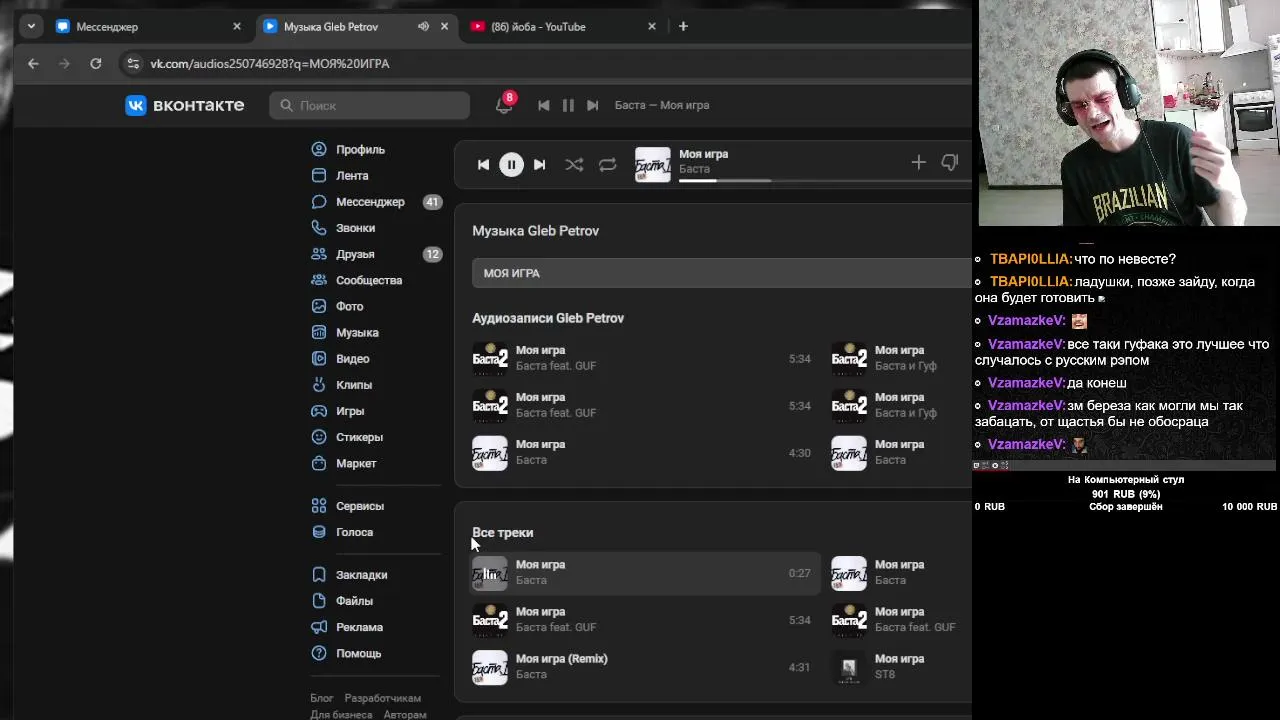Open Реклама ads in sidebar
This screenshot has width=1280, height=720.
click(x=359, y=627)
